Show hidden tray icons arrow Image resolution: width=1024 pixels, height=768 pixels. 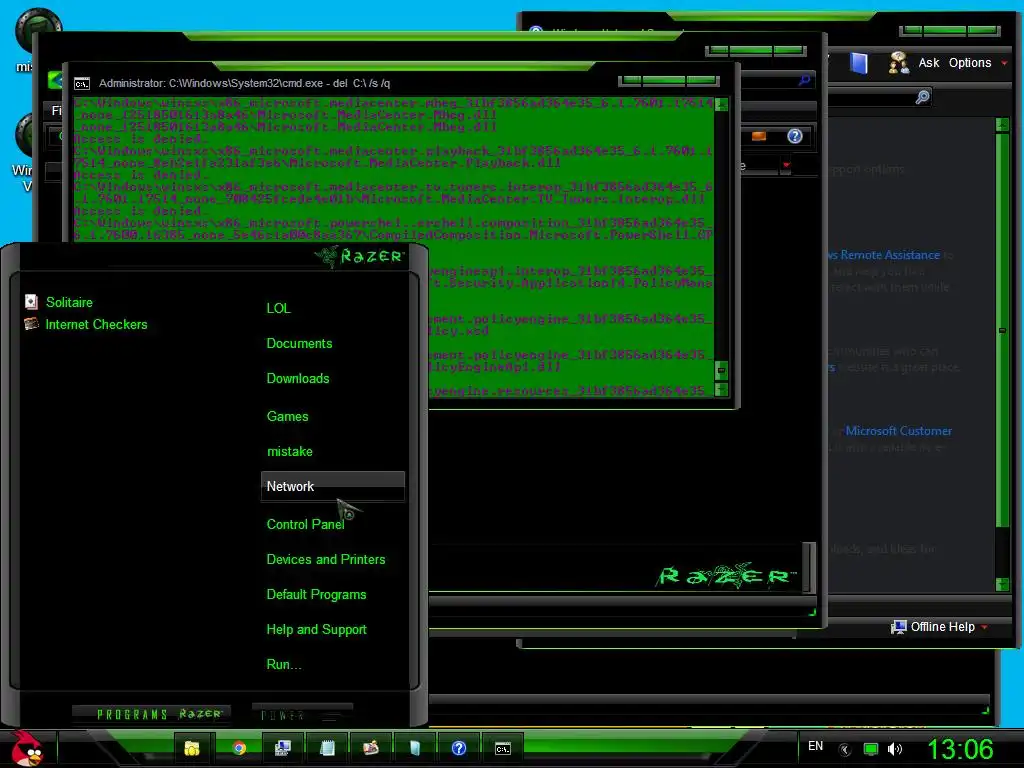tap(845, 749)
